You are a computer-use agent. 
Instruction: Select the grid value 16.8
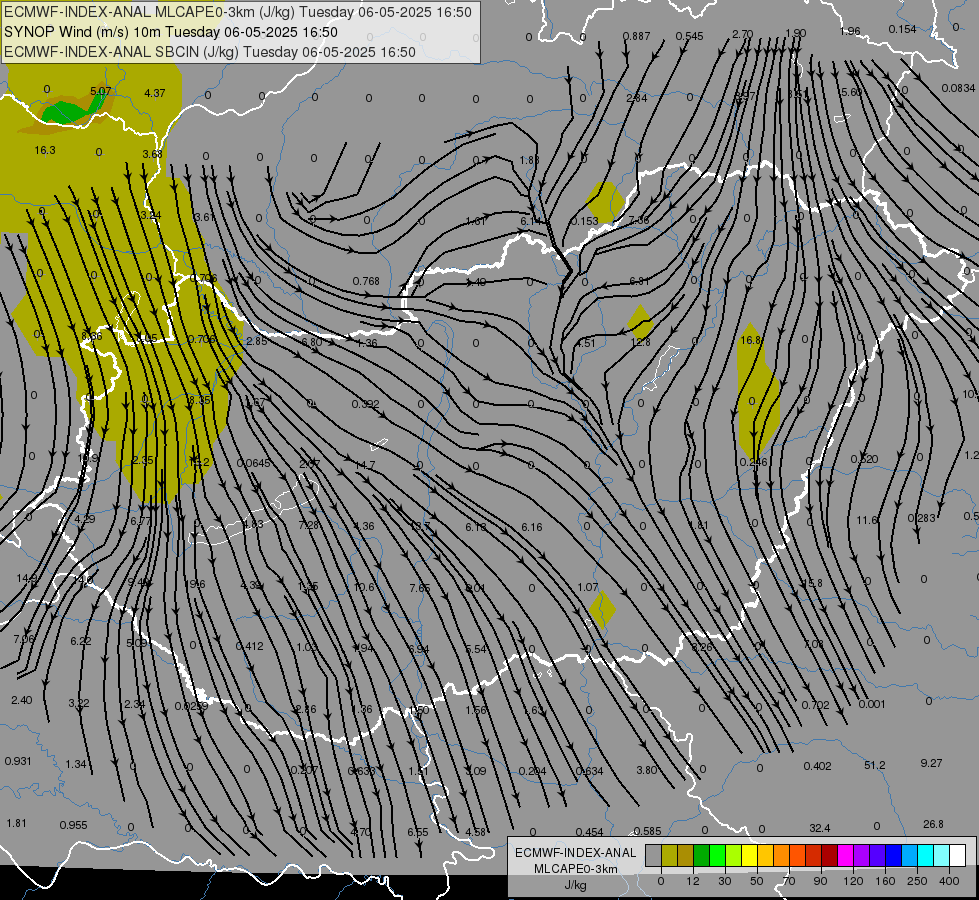[750, 340]
